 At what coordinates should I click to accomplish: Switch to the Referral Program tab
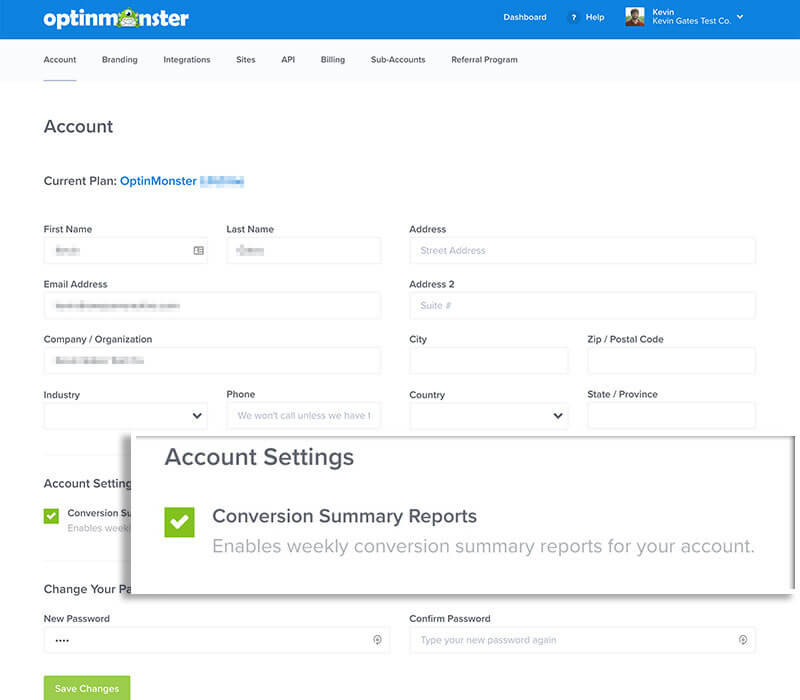pos(484,60)
